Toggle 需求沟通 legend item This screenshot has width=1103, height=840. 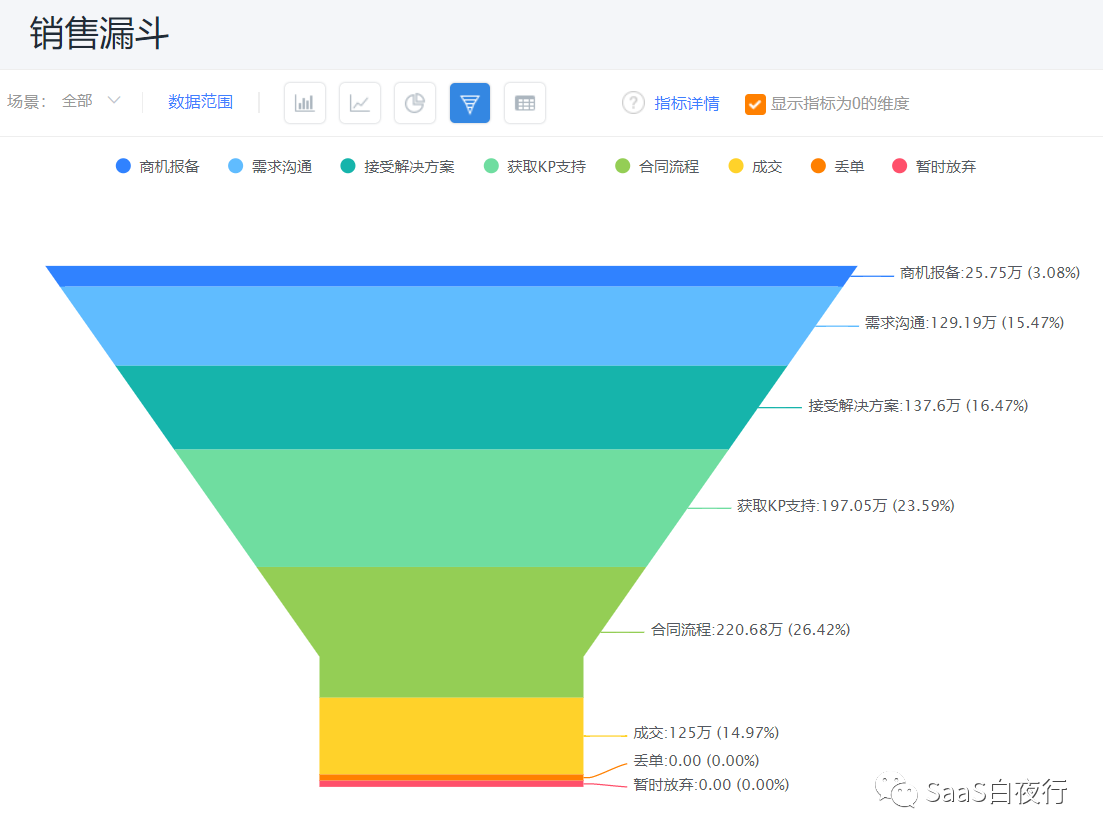point(271,167)
